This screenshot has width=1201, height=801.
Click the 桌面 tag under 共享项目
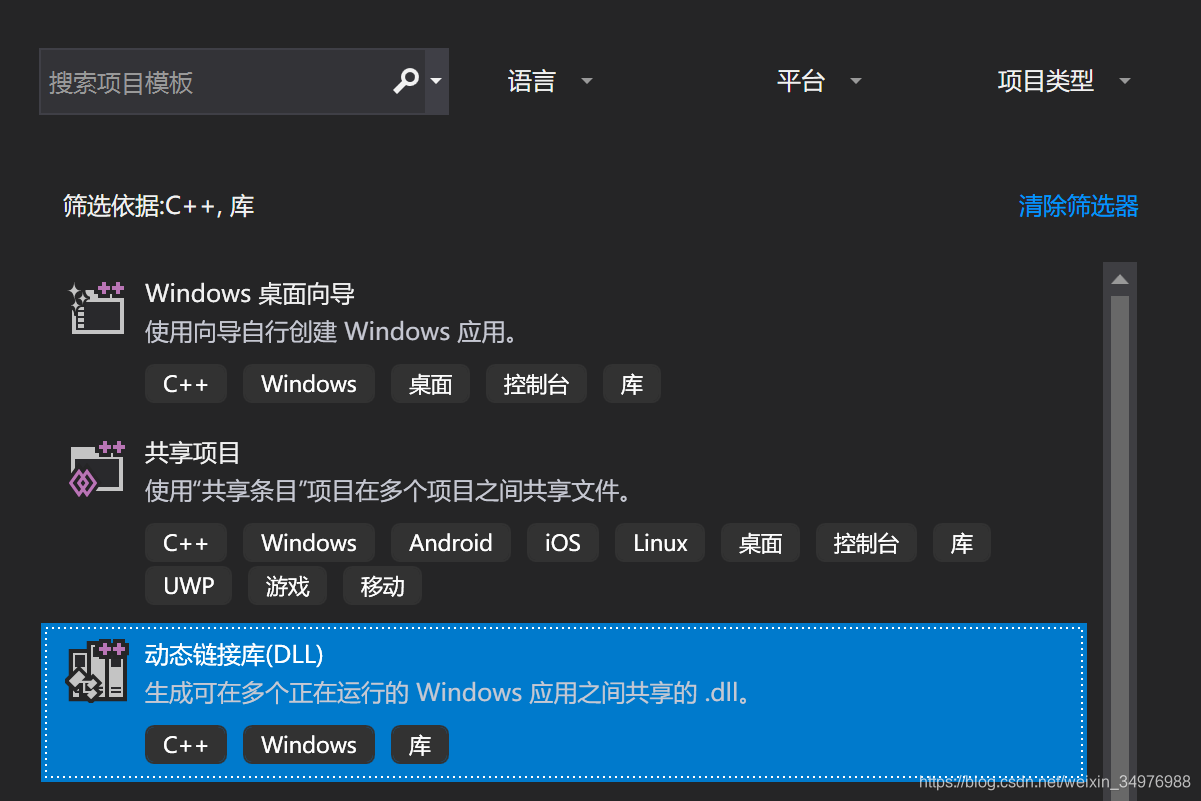tap(760, 543)
